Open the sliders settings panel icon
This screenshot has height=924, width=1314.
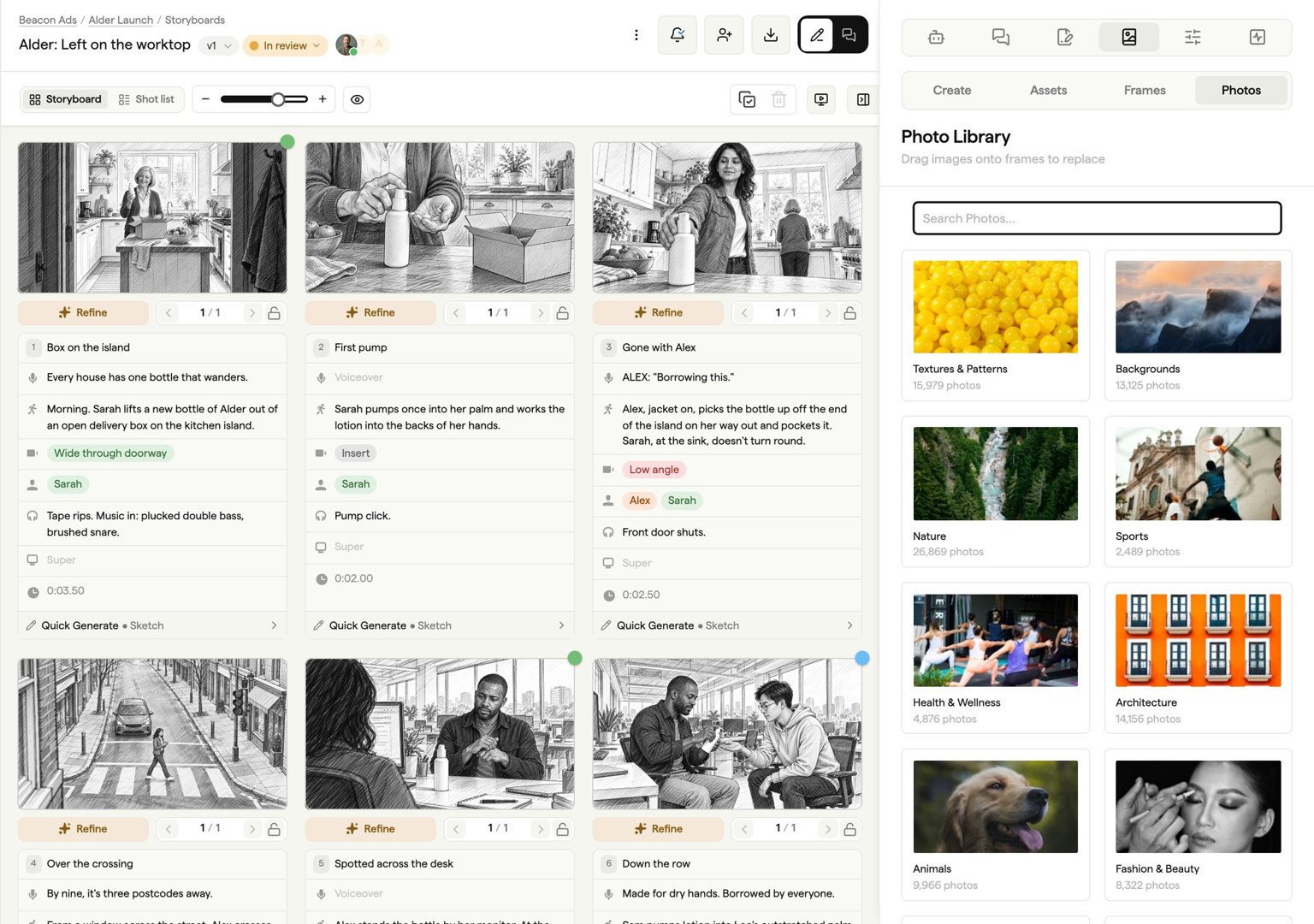click(1193, 37)
